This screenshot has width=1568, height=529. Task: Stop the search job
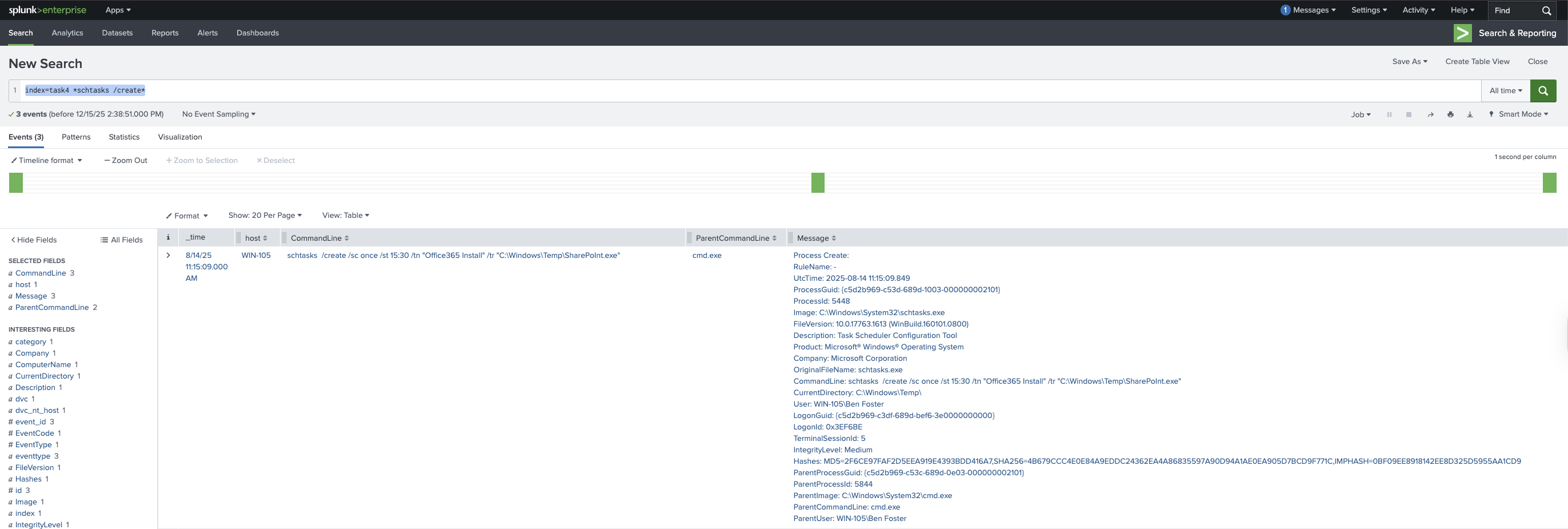[x=1409, y=114]
